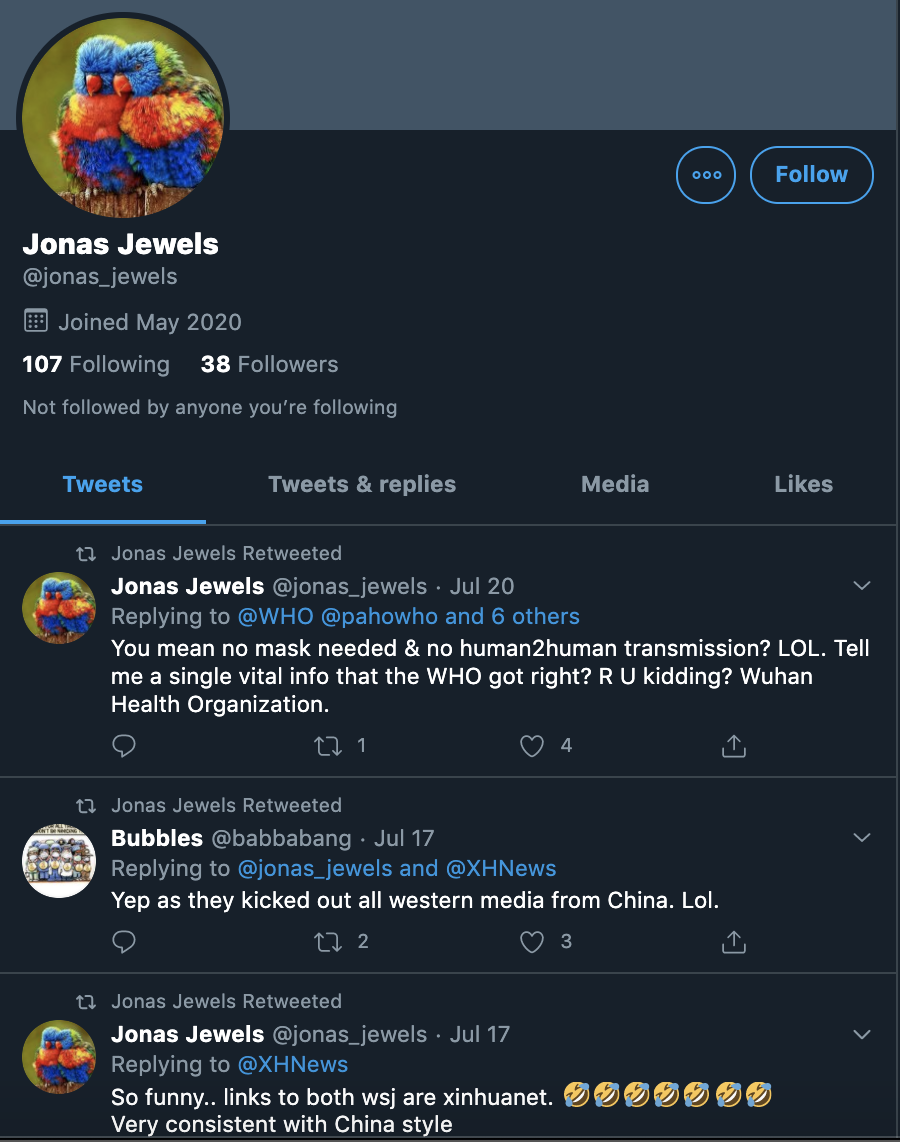Like the Bubbles tweet heart icon
The height and width of the screenshot is (1142, 900).
pyautogui.click(x=532, y=942)
